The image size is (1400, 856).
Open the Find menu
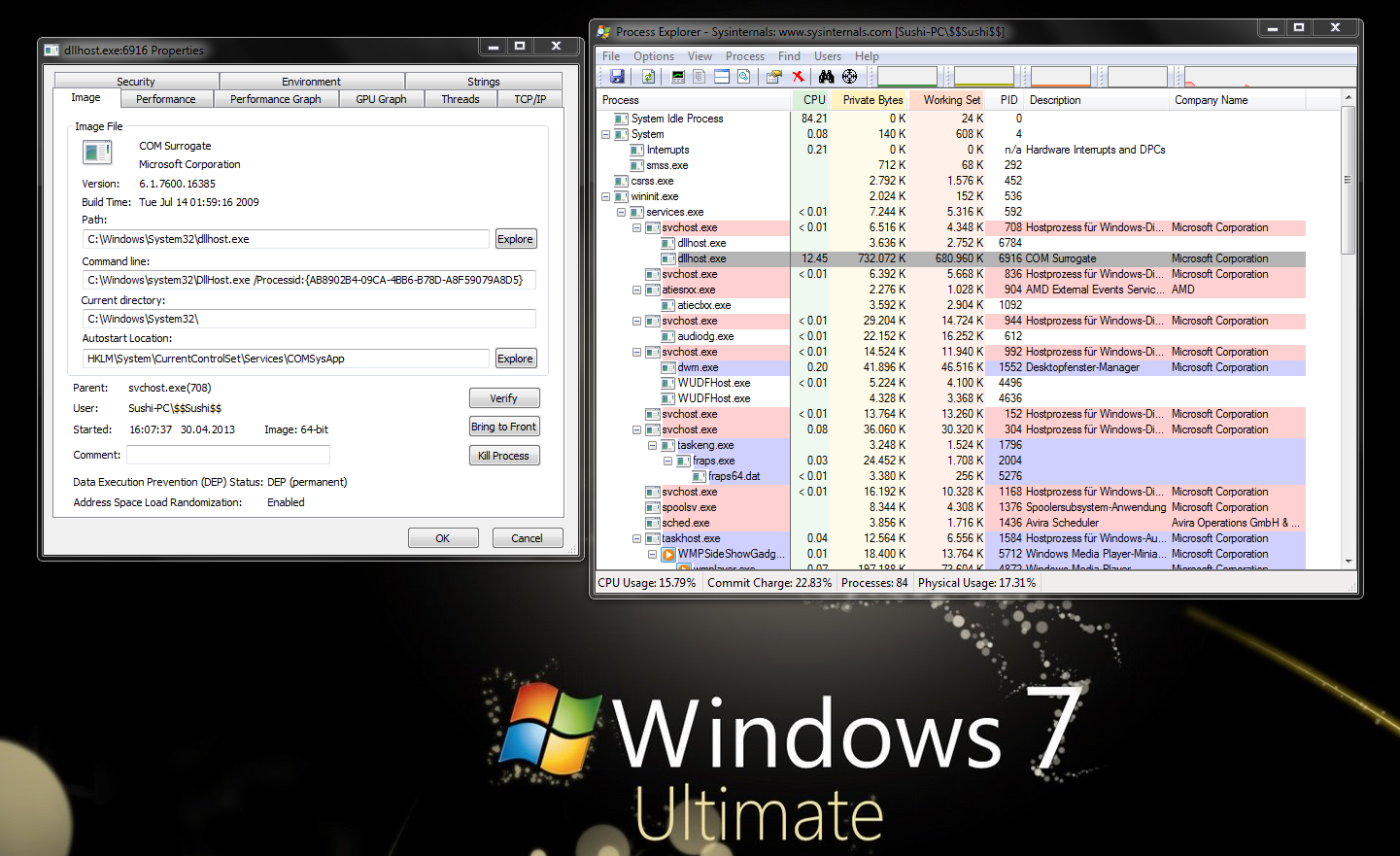point(789,56)
